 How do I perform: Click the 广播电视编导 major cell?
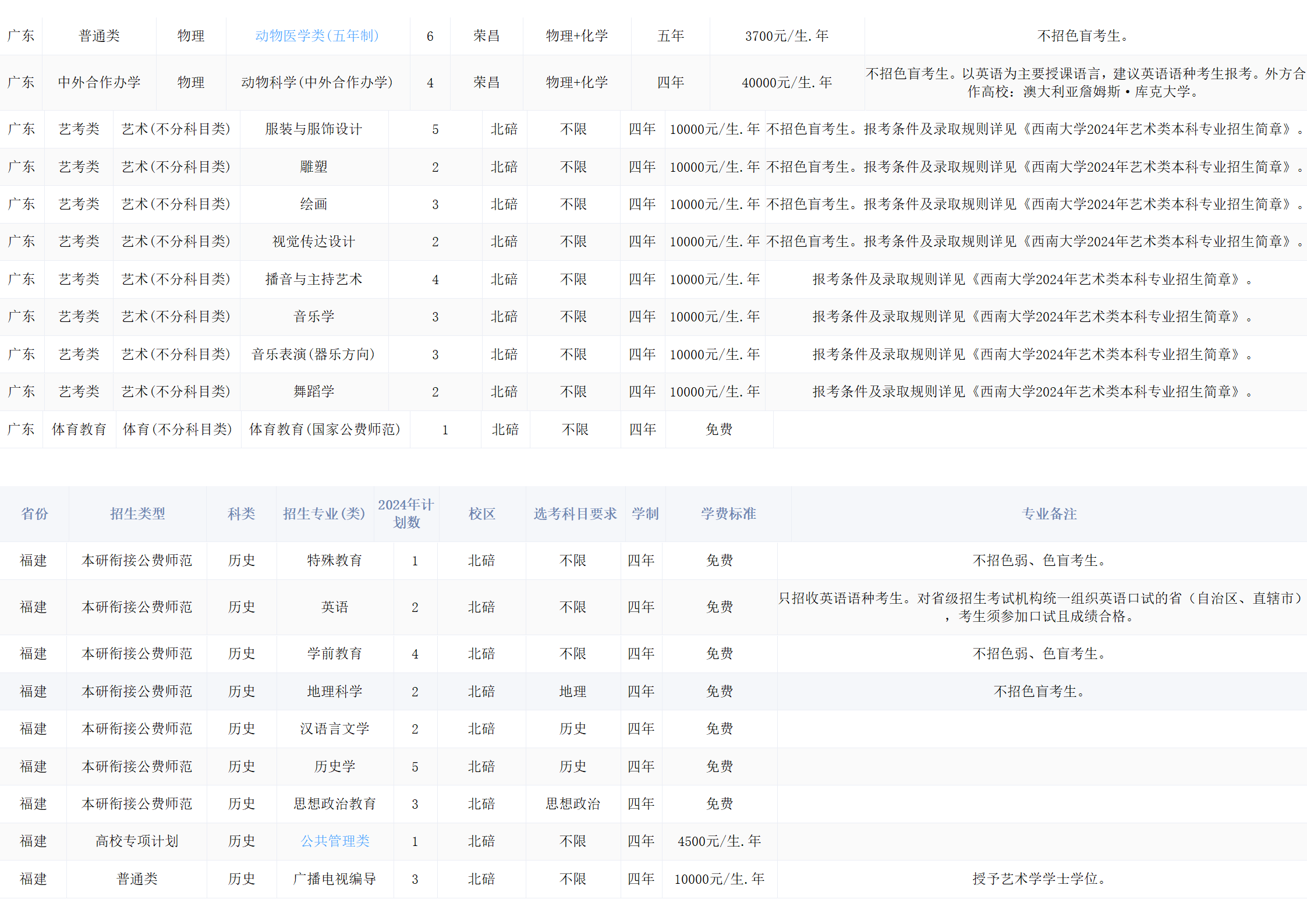coord(334,879)
